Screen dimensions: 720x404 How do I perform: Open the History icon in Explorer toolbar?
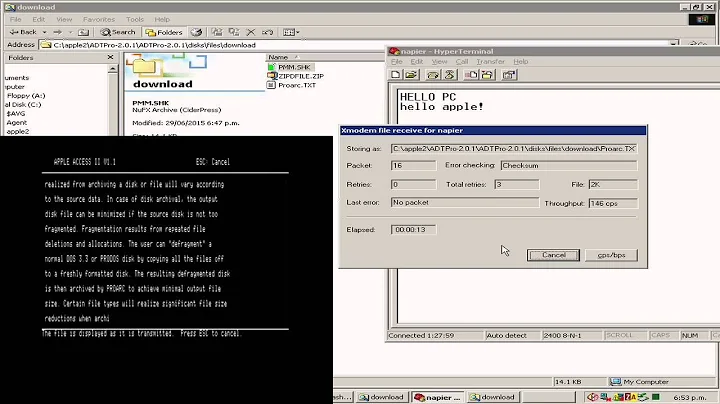coord(197,32)
